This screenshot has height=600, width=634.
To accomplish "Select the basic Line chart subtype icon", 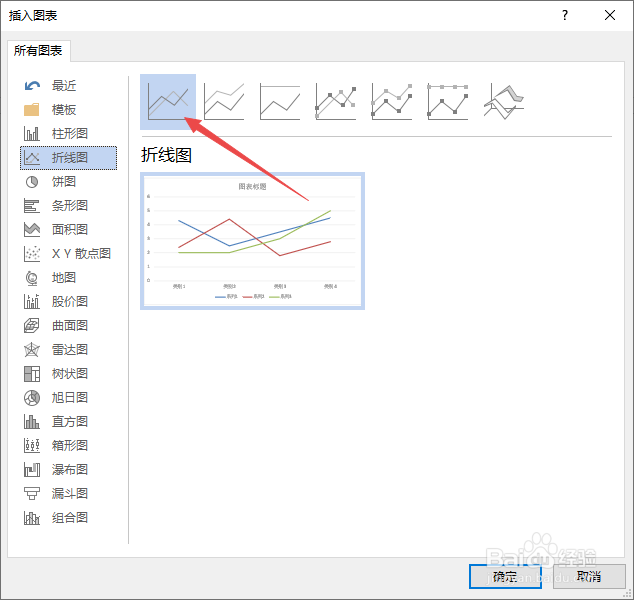I will [168, 102].
